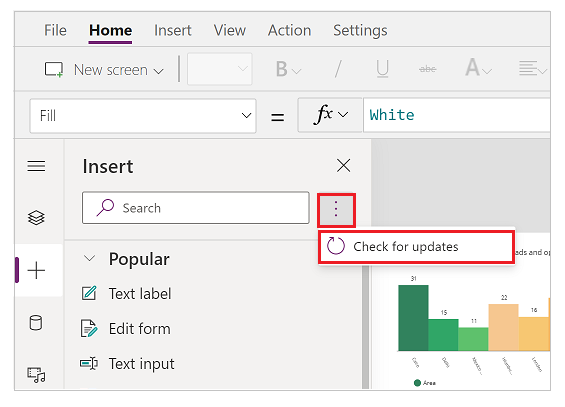Open the Media icon in sidebar
The height and width of the screenshot is (407, 565).
pos(36,375)
